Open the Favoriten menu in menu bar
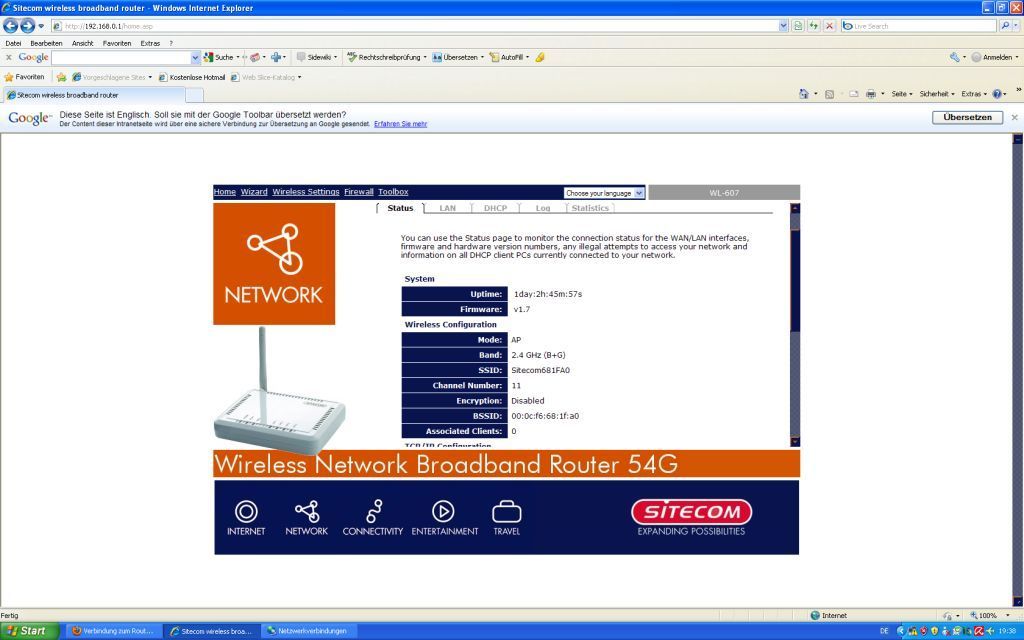 (x=117, y=43)
